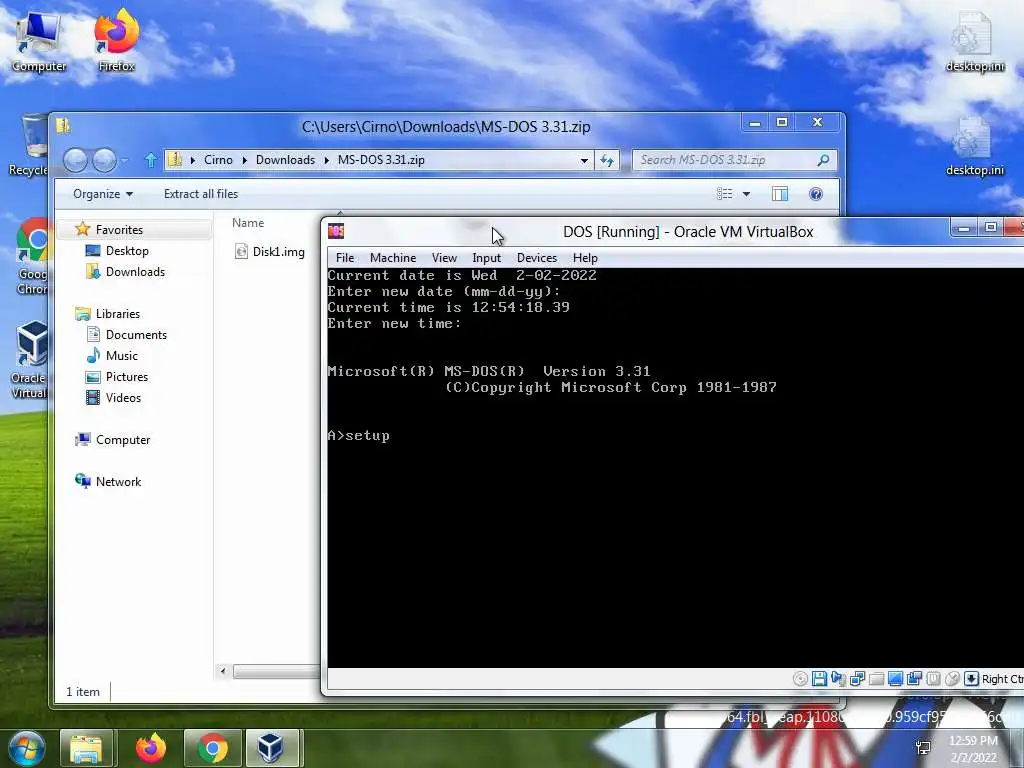The width and height of the screenshot is (1024, 768).
Task: Expand the arrow before MS-DOS 3.31.zip breadcrumb
Action: tap(326, 160)
